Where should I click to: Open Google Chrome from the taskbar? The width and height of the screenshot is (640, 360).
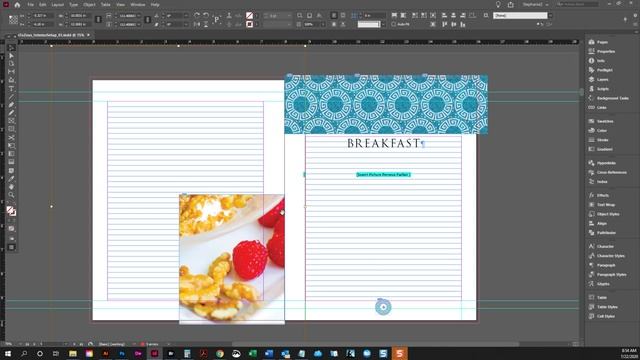click(220, 353)
